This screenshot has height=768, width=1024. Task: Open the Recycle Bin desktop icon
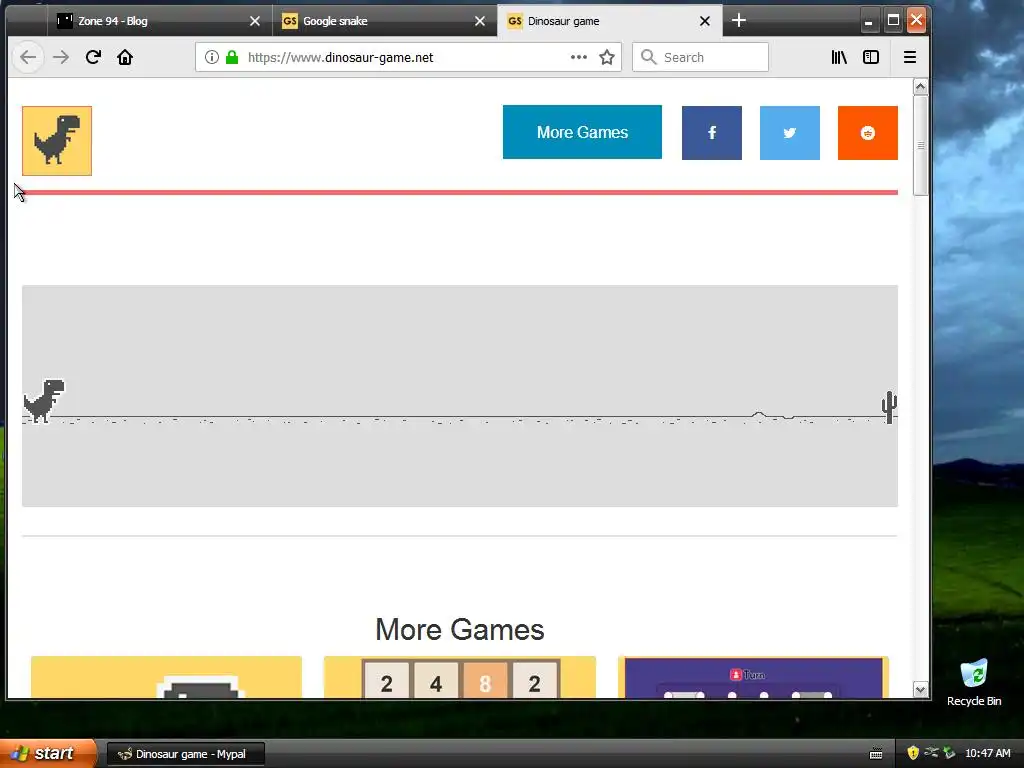coord(974,682)
